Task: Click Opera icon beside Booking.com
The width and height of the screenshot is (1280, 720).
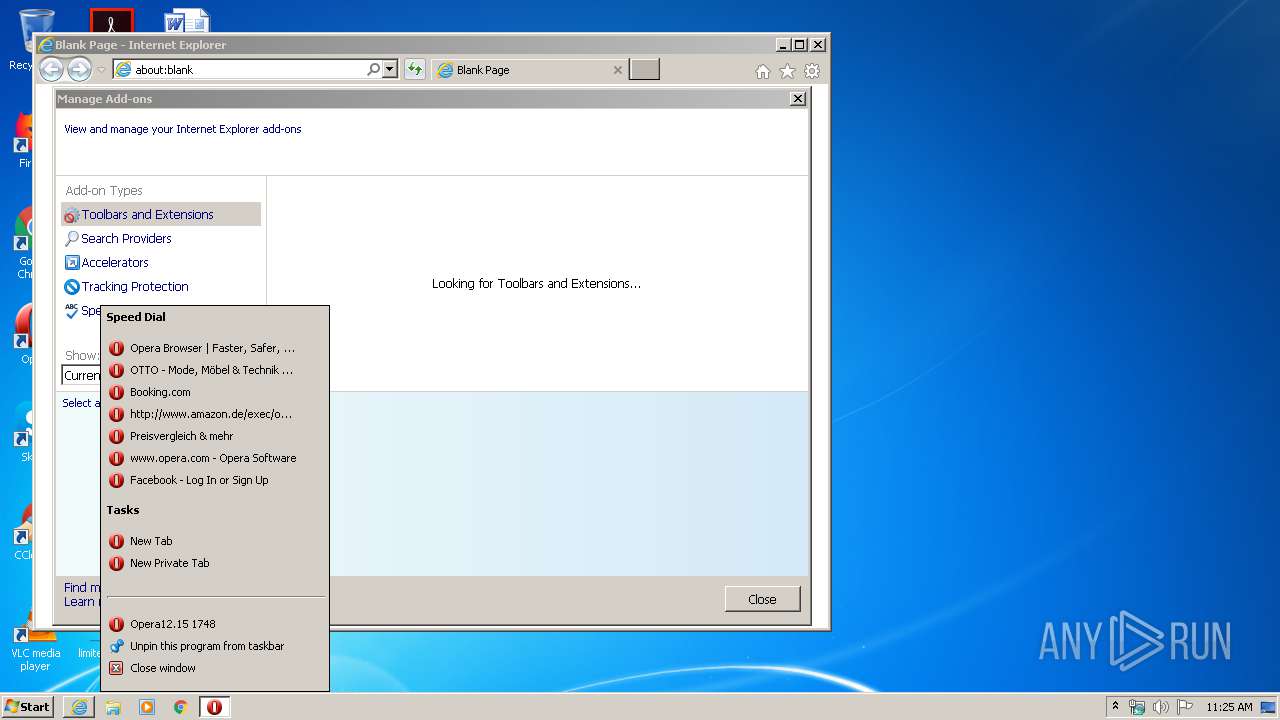Action: click(x=116, y=392)
